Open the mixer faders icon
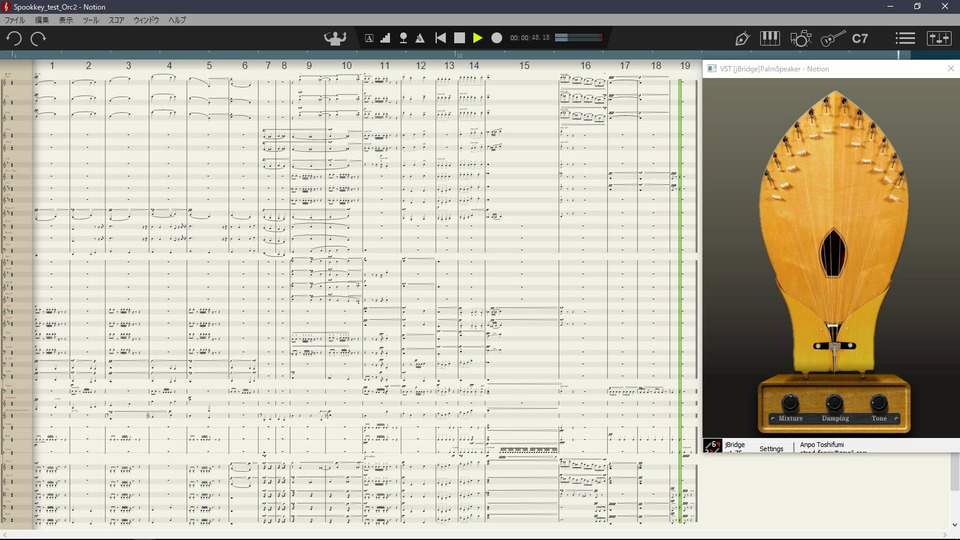960x540 pixels. pyautogui.click(x=939, y=38)
